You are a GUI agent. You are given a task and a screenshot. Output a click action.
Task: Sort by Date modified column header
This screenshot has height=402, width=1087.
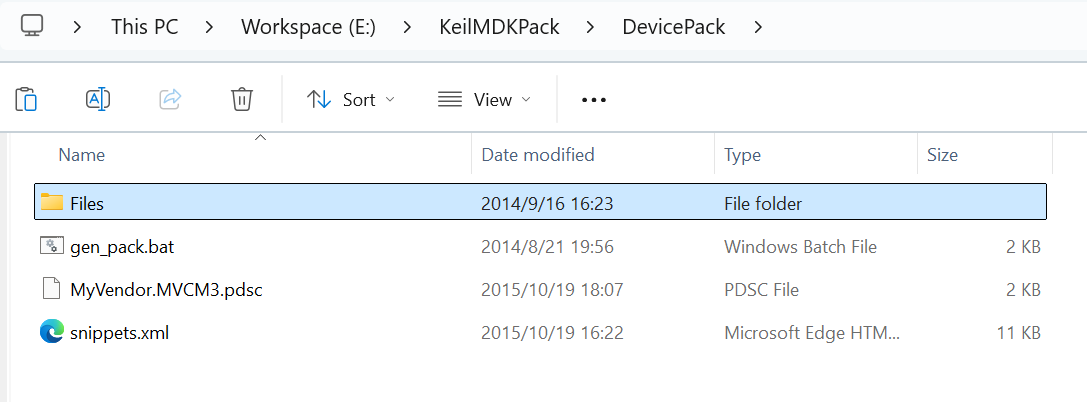coord(538,155)
